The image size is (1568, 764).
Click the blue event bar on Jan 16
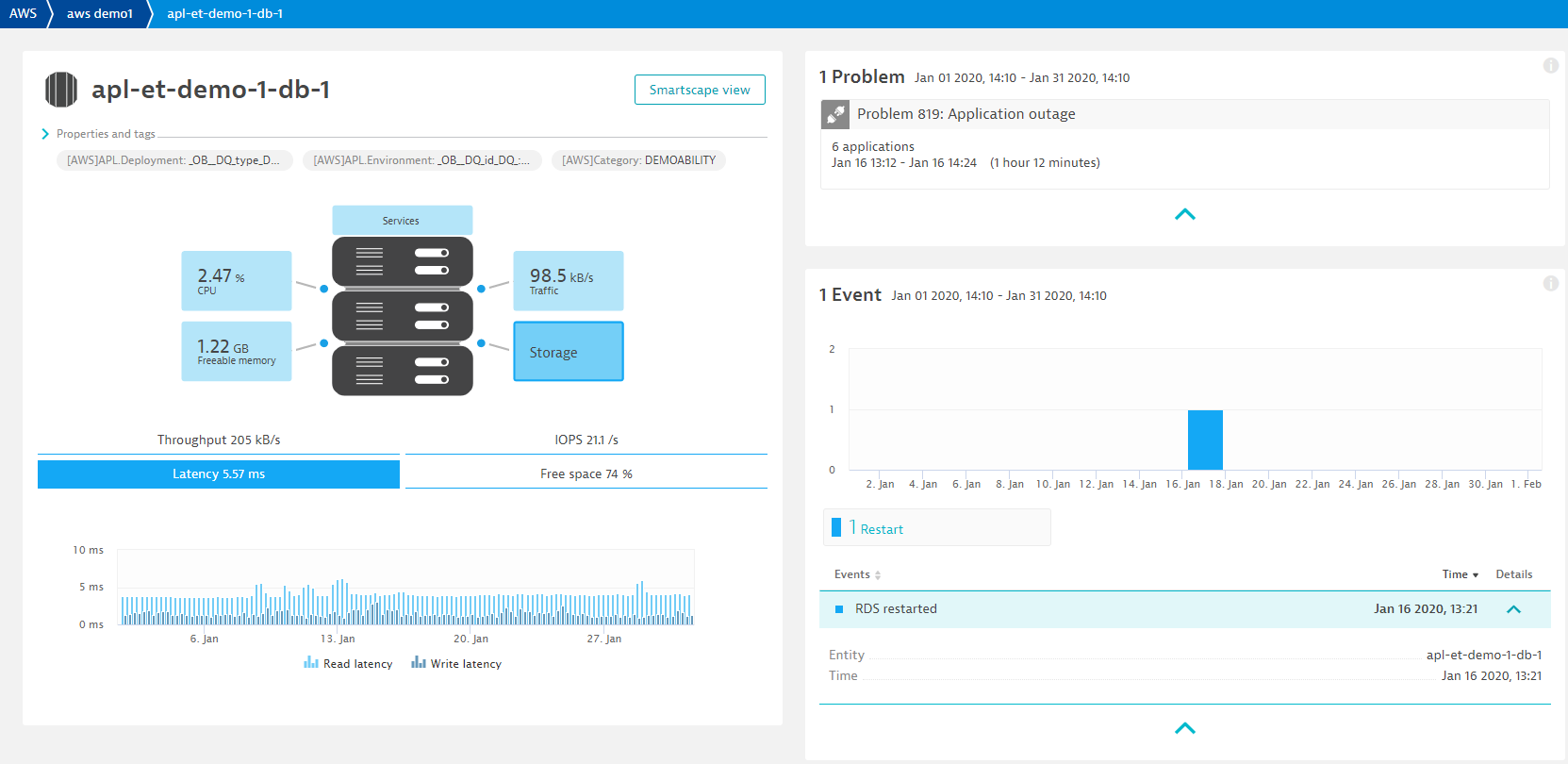[x=1205, y=440]
